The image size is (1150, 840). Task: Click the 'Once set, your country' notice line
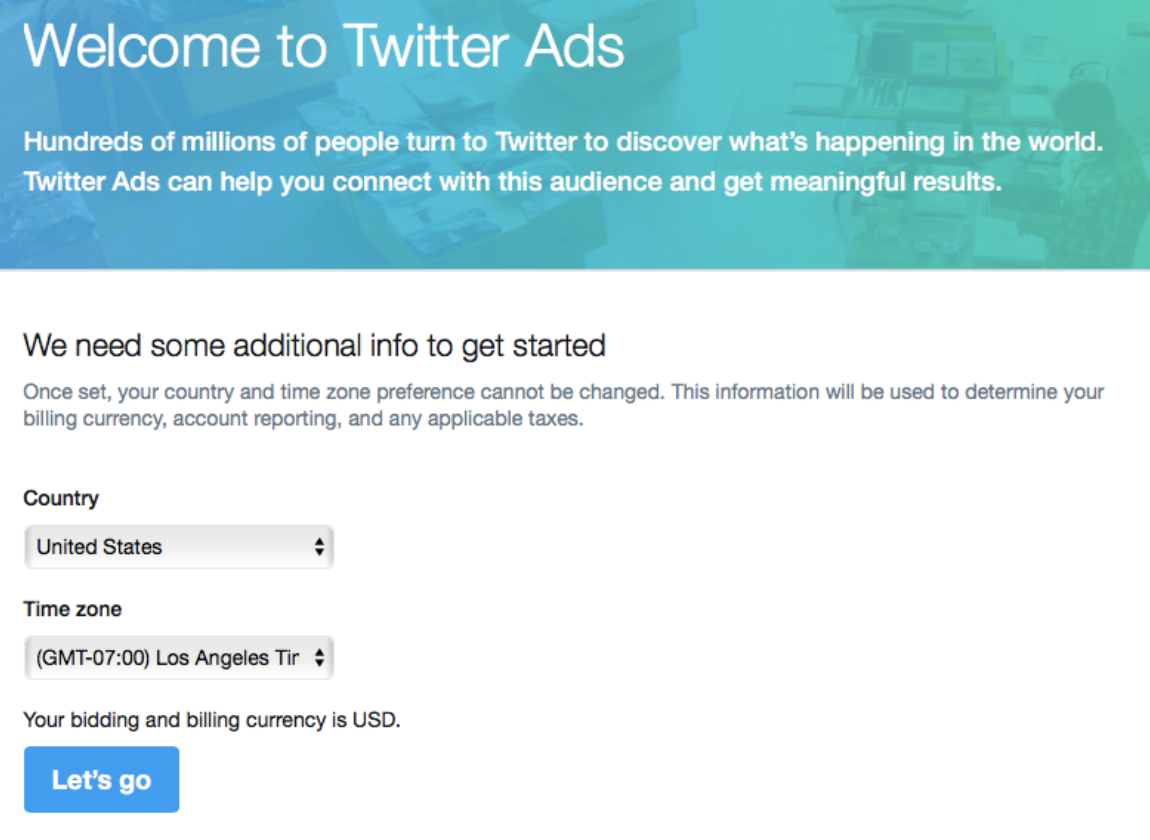[x=563, y=392]
